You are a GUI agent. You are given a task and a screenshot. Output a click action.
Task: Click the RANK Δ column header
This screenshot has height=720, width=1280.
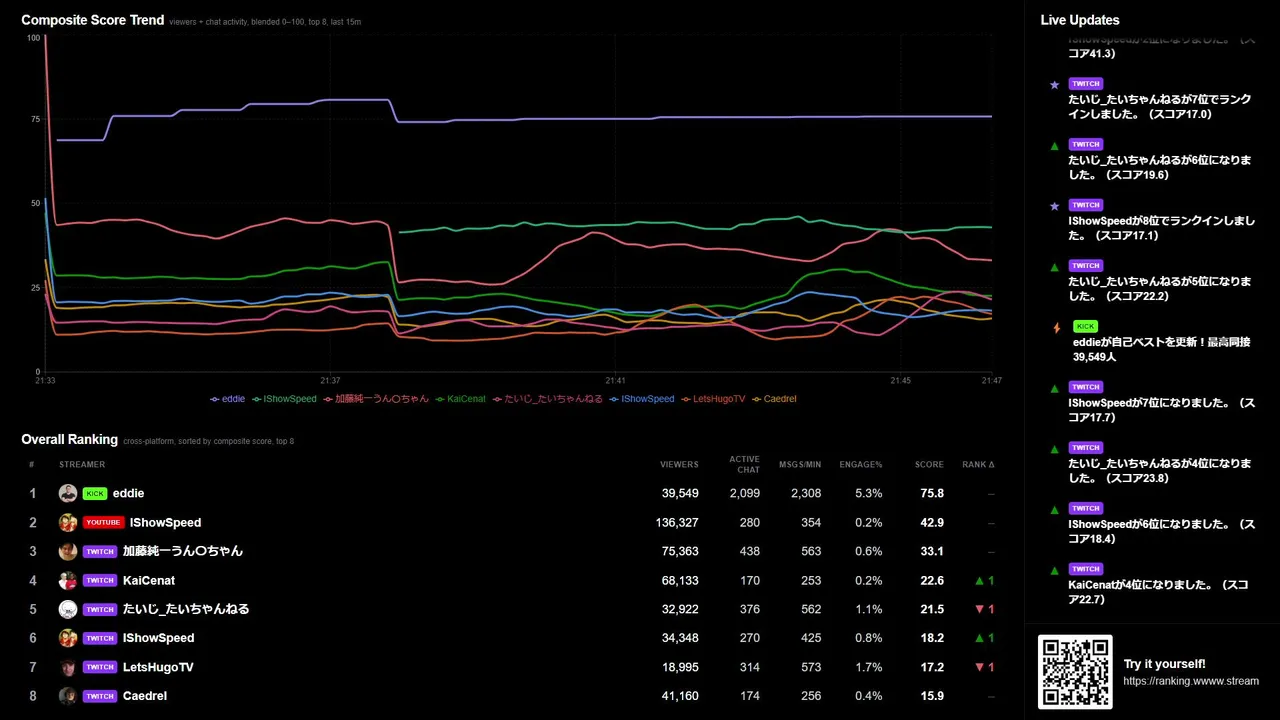978,465
